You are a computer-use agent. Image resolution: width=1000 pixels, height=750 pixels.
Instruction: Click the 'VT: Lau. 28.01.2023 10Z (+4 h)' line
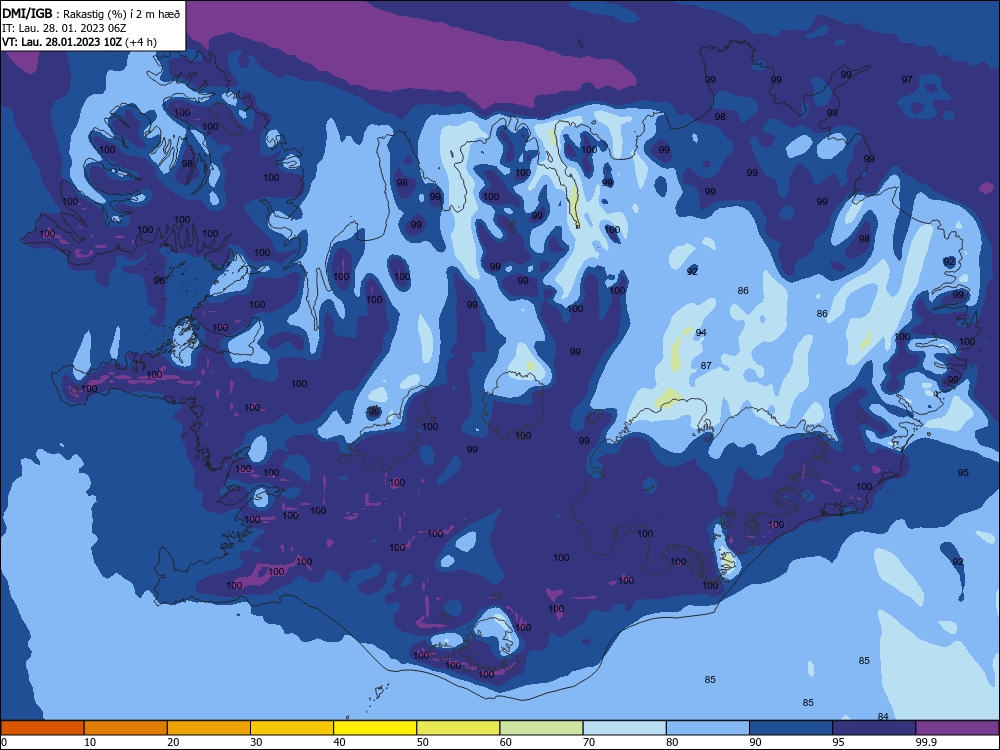pyautogui.click(x=79, y=42)
